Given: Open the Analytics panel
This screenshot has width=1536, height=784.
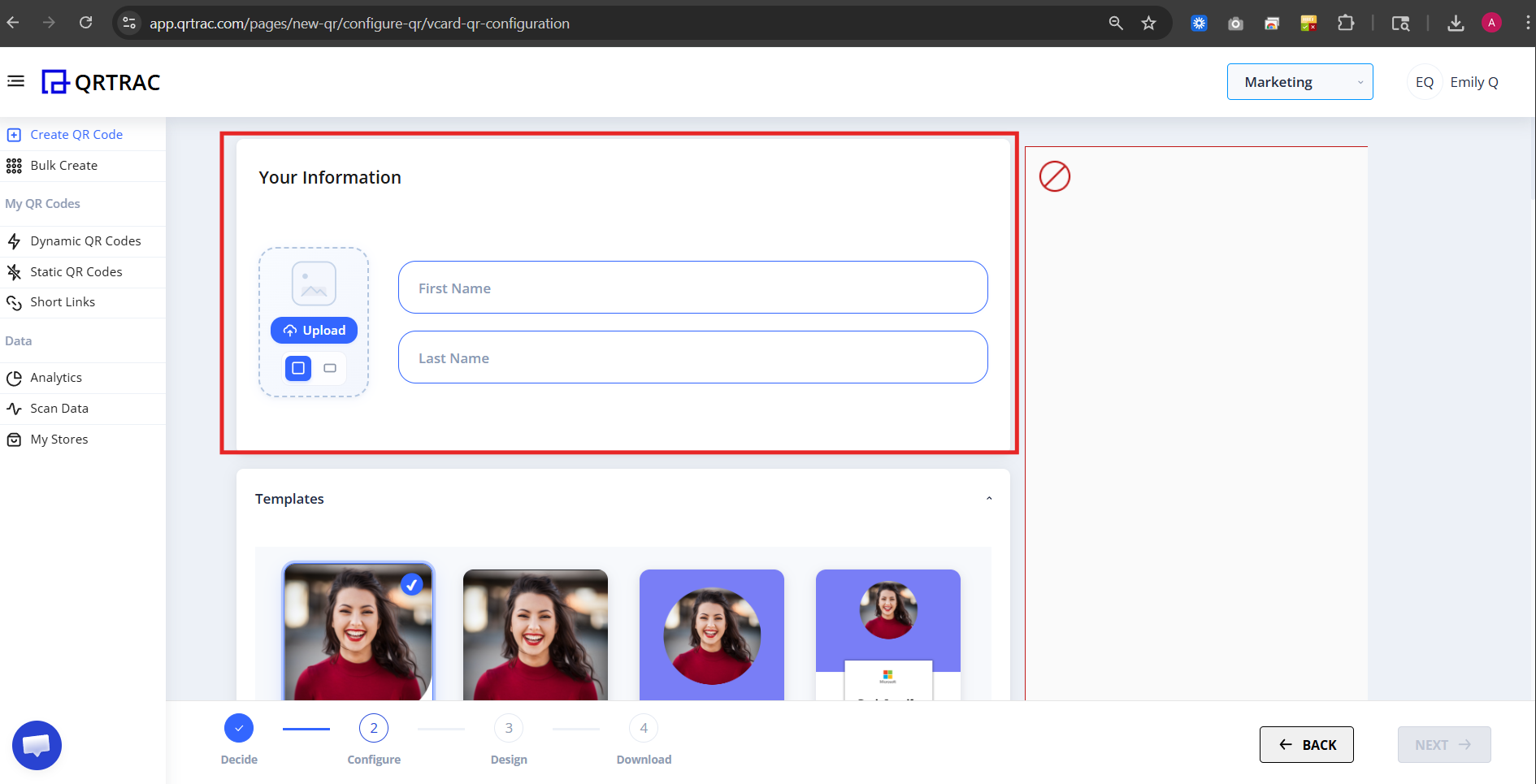Looking at the screenshot, I should [x=56, y=377].
